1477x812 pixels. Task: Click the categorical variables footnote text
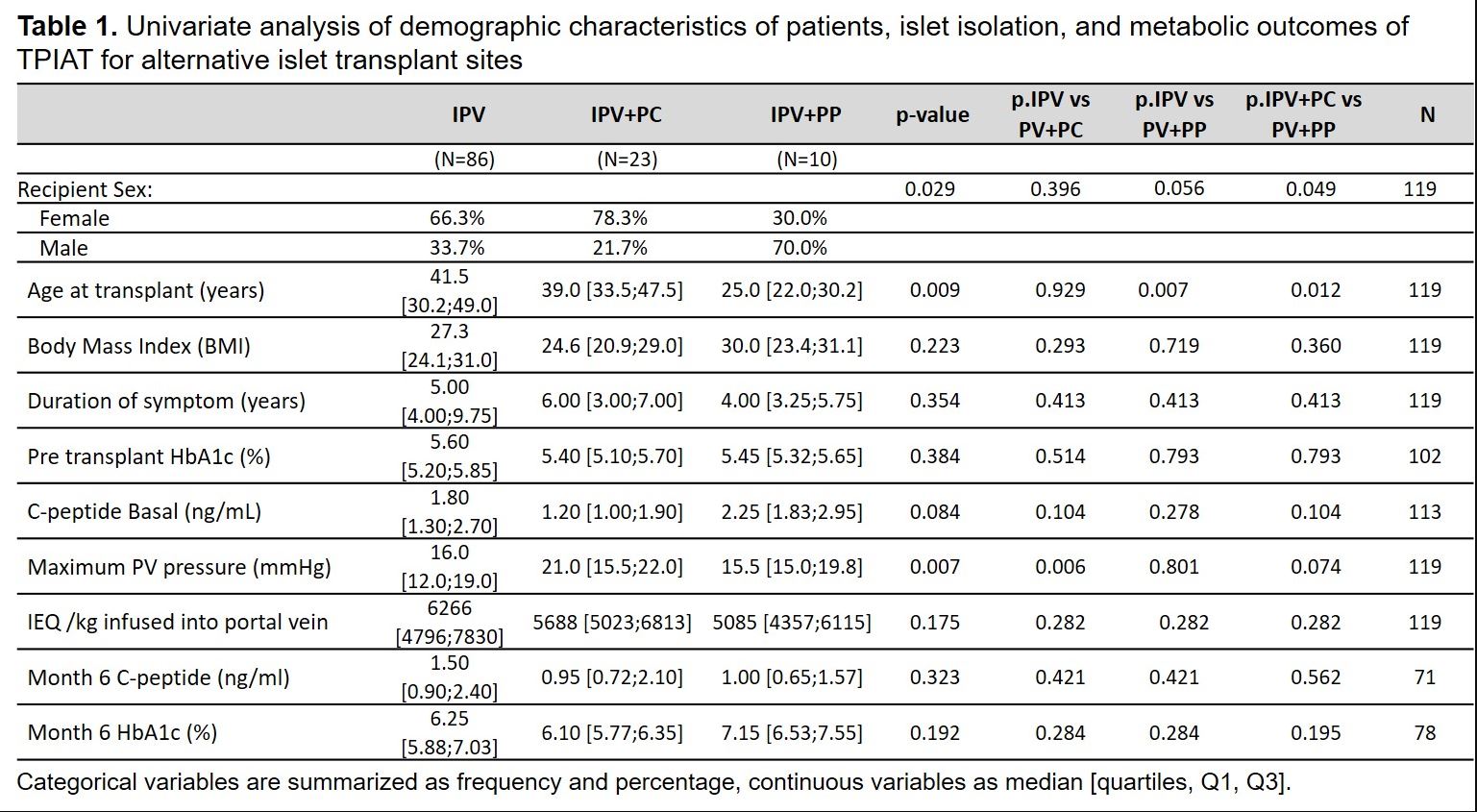click(653, 782)
